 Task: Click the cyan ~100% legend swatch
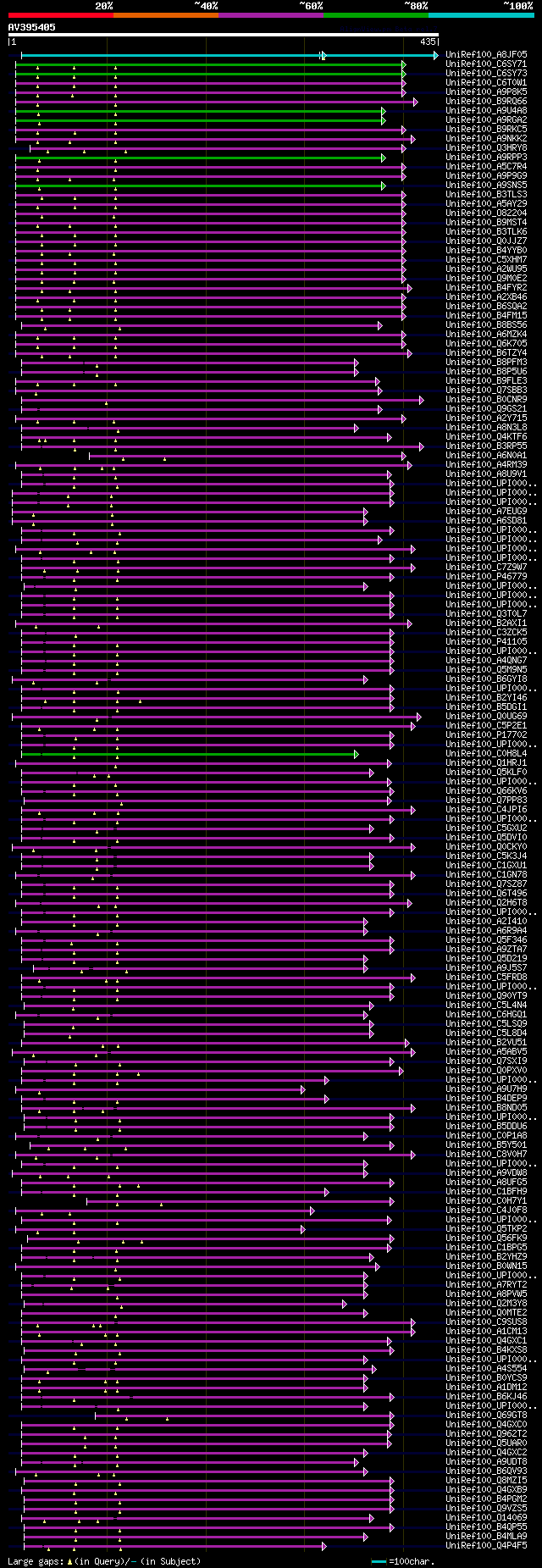point(481,15)
